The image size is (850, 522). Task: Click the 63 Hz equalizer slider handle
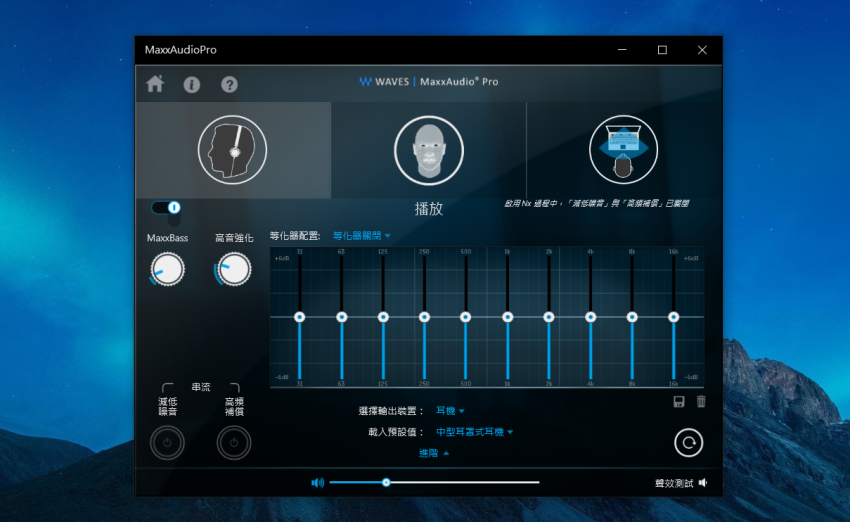point(342,317)
